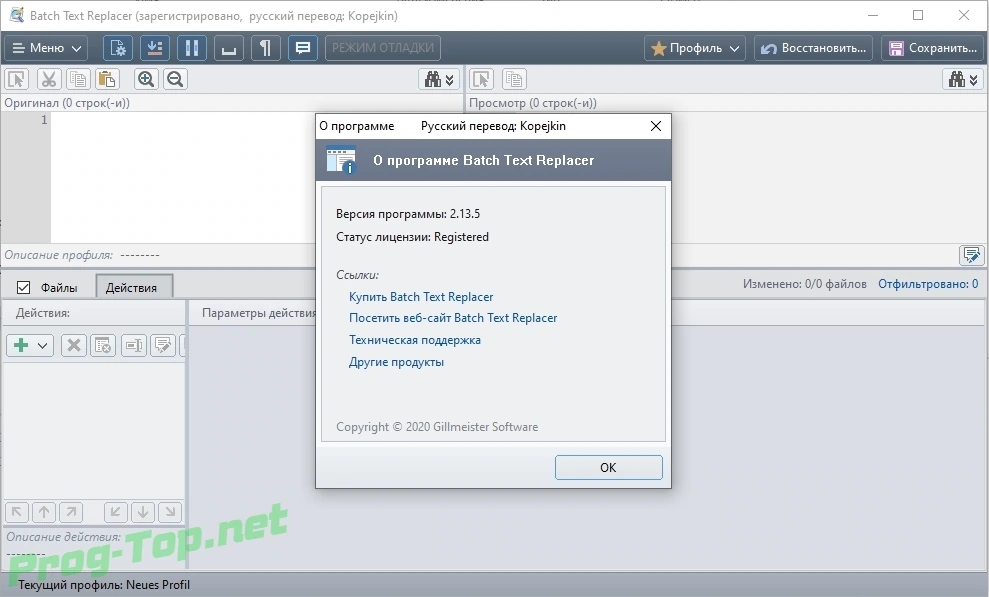The height and width of the screenshot is (597, 989).
Task: Open Посетить веб-сайт Batch Text Replacer link
Action: pos(453,318)
